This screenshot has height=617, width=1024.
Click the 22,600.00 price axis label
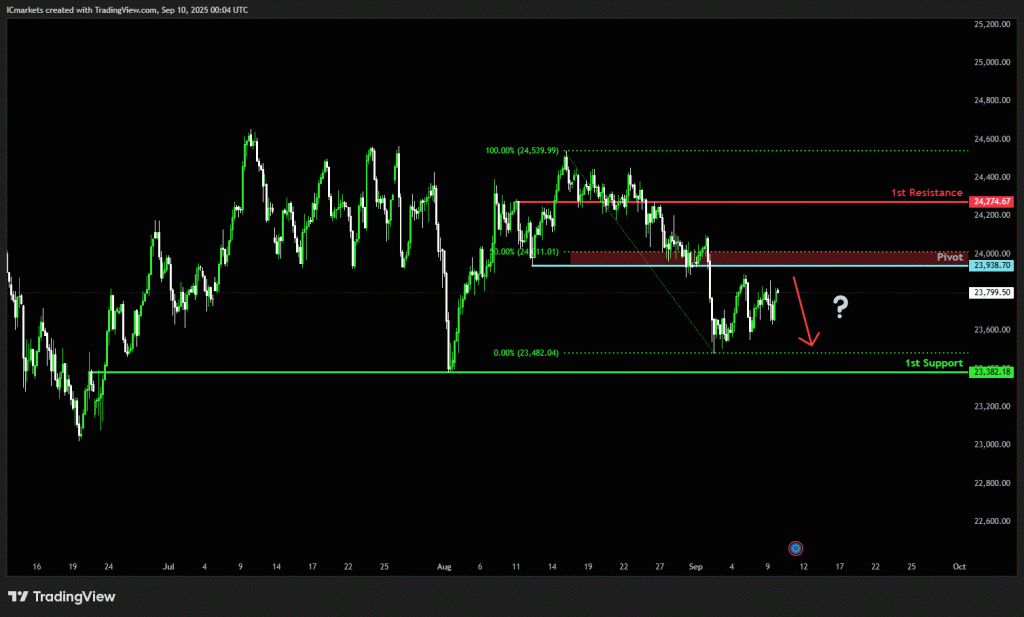992,521
